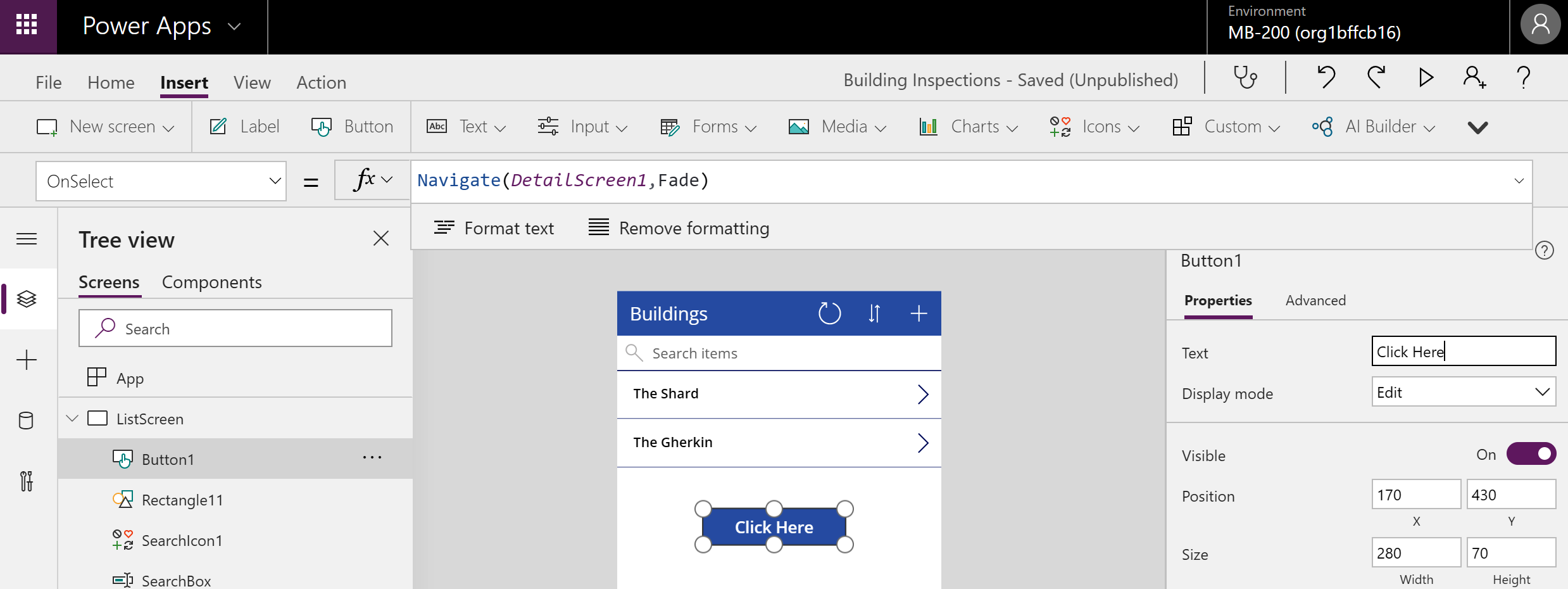Insert a Label control

click(244, 127)
